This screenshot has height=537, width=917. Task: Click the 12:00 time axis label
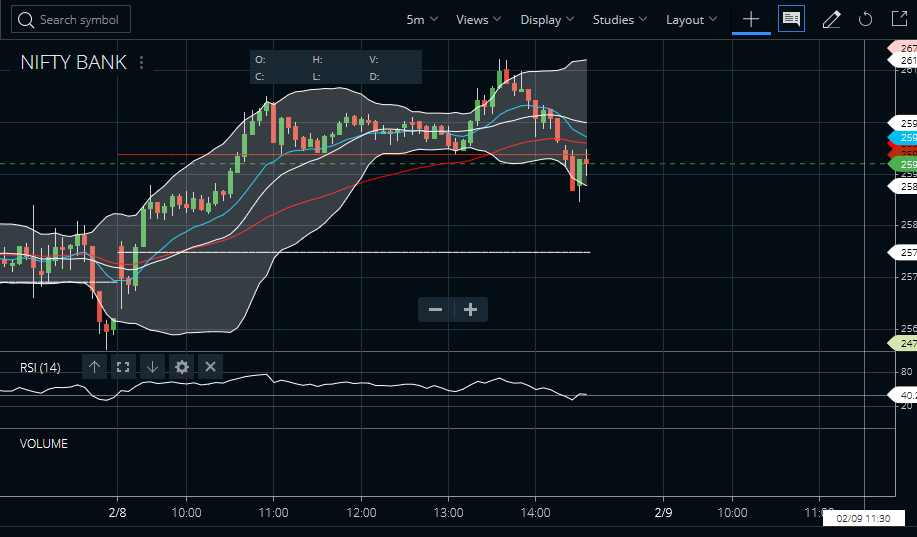coord(361,512)
